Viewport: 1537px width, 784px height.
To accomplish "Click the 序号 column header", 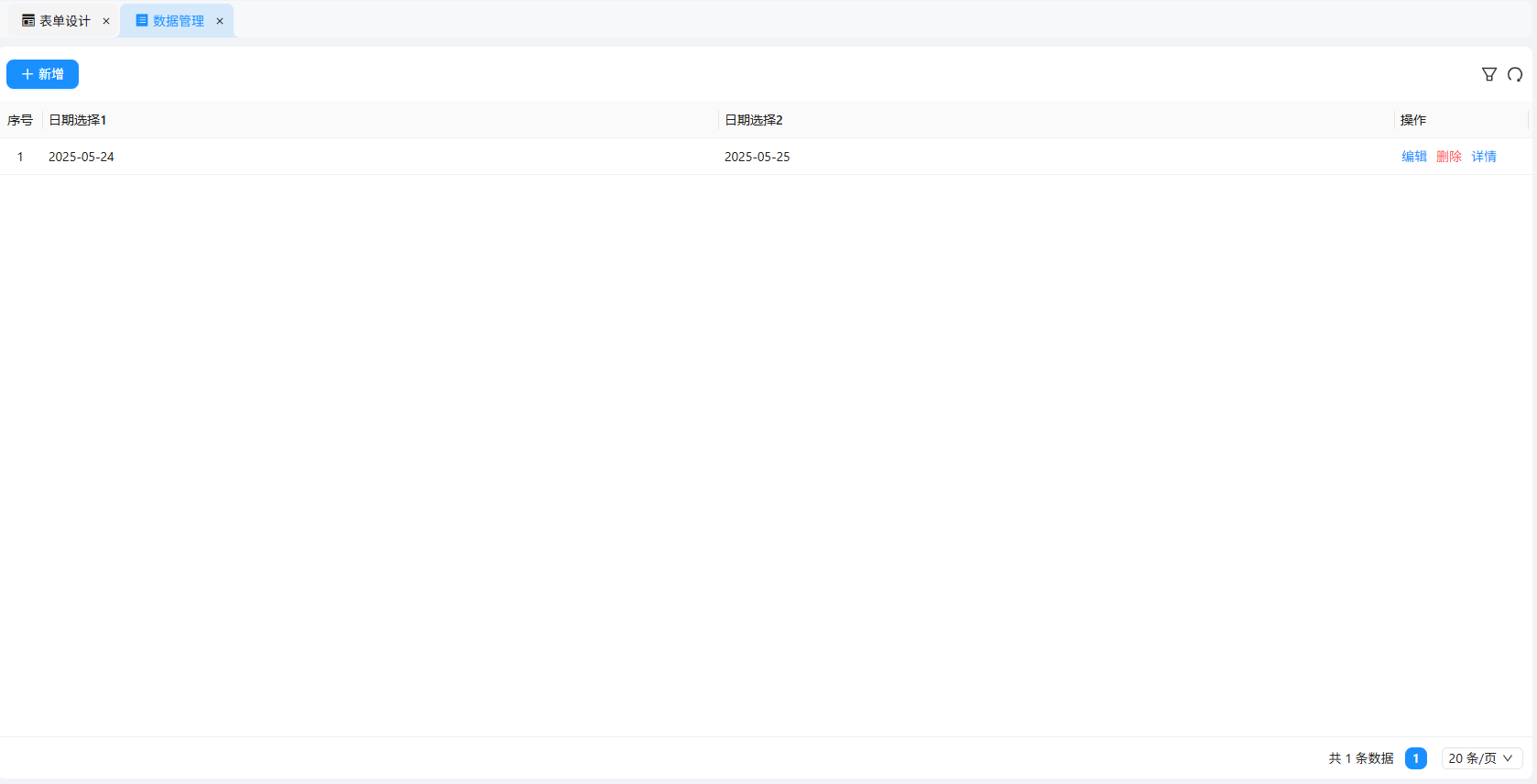I will click(21, 120).
